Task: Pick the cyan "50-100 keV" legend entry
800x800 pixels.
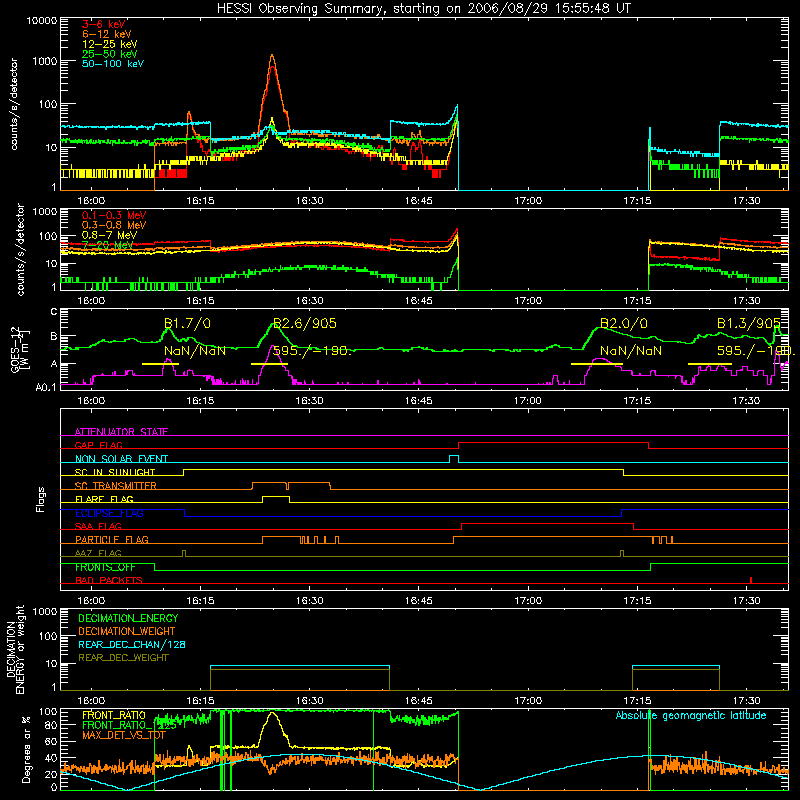Action: (113, 64)
